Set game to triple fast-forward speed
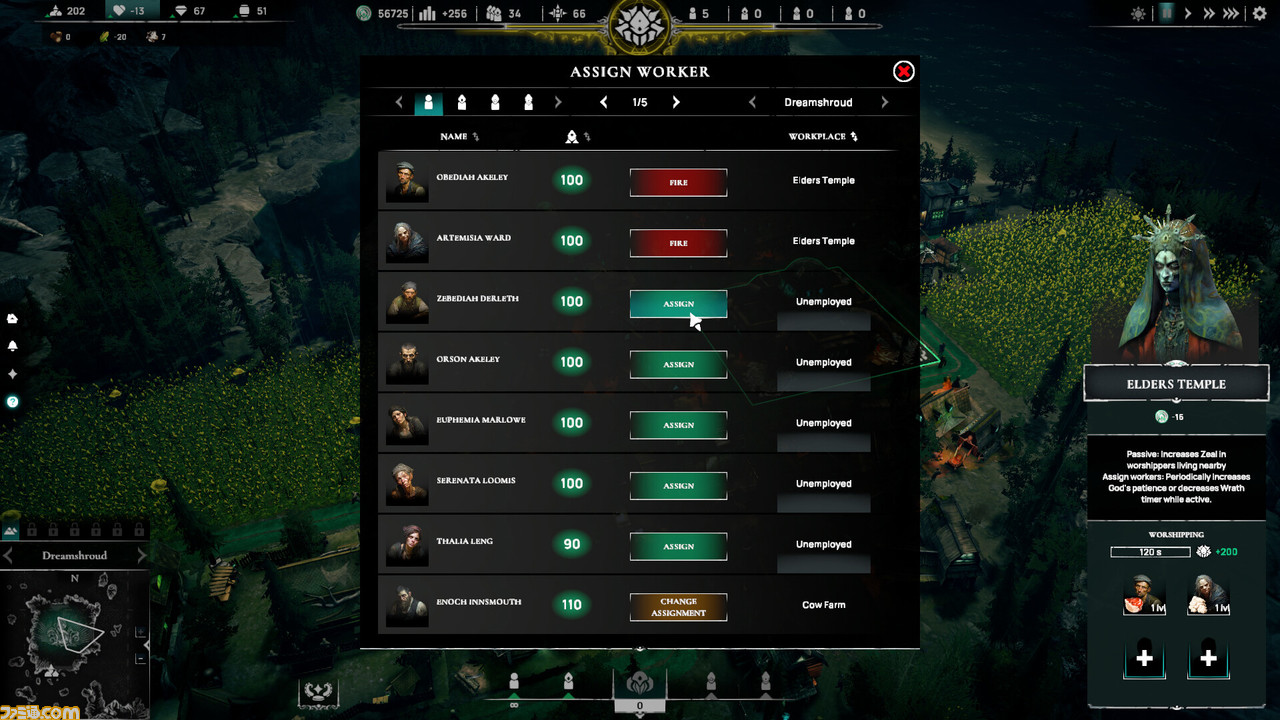Screen dimensions: 1280x720 1231,14
